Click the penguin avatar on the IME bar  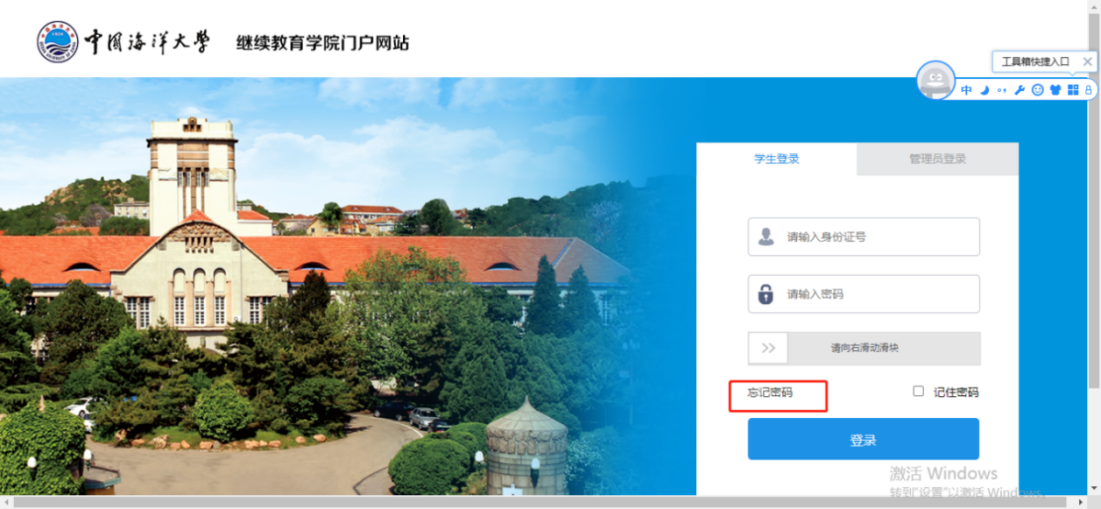click(x=936, y=80)
